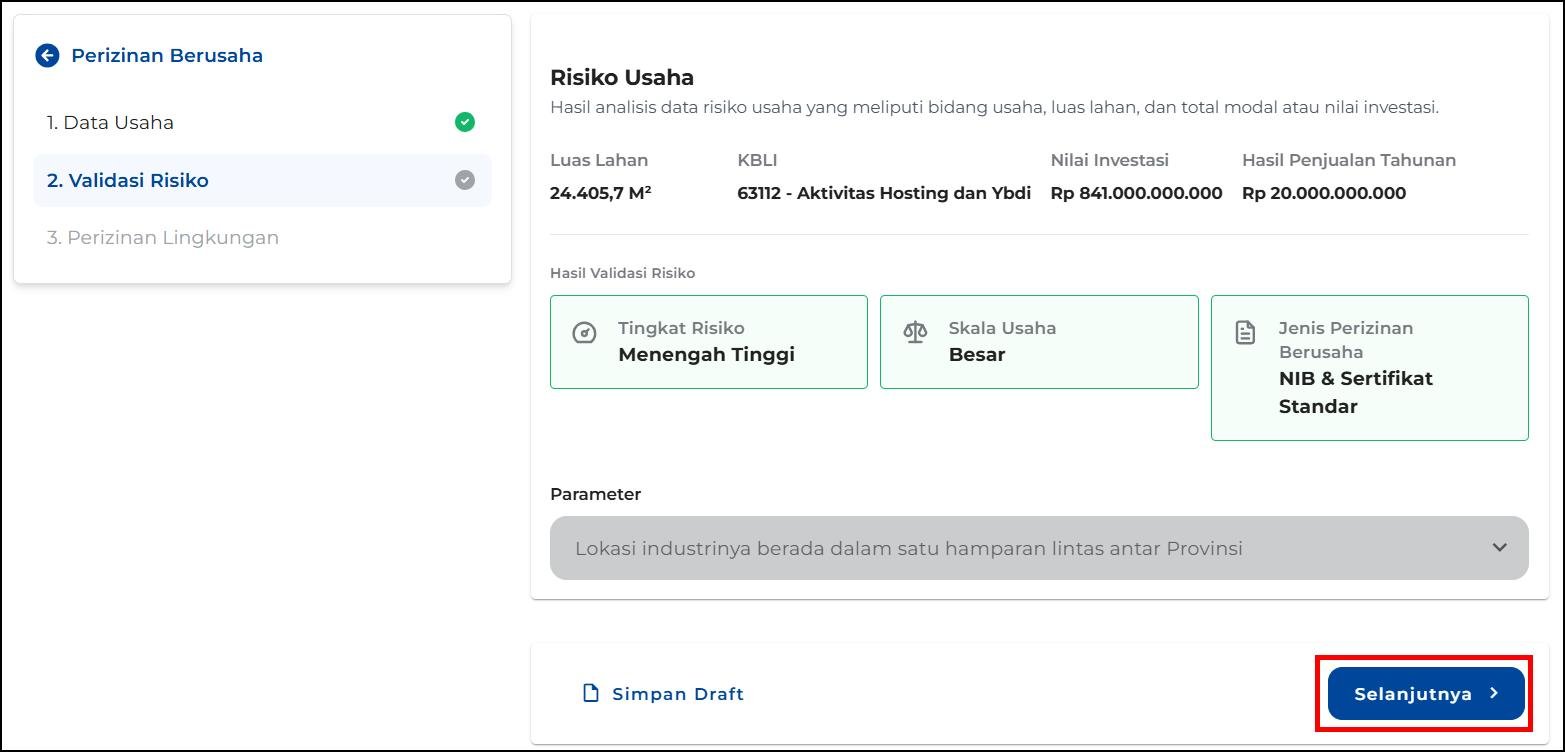Select step 2. Validasi Risiko
1565x752 pixels.
click(262, 180)
